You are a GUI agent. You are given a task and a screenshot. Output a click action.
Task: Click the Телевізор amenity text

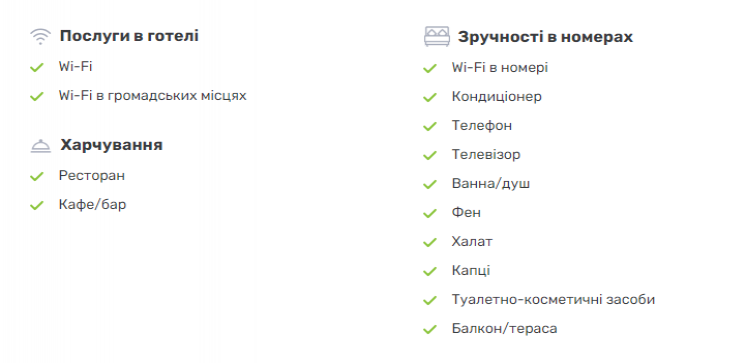coord(486,155)
